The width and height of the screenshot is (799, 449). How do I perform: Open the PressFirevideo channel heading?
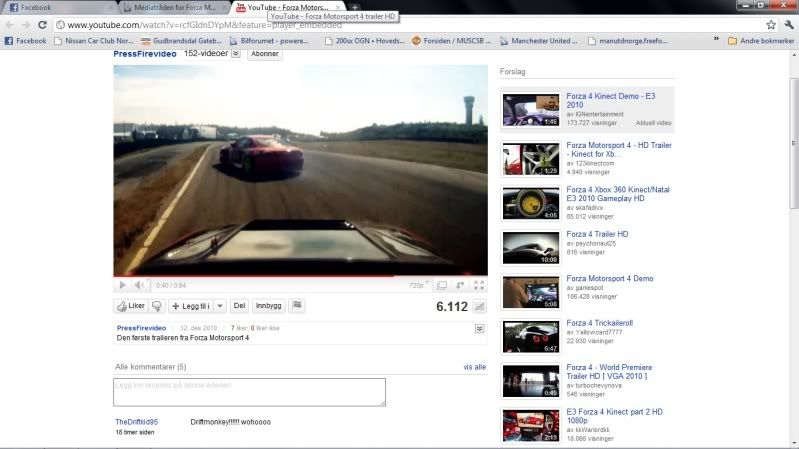click(145, 54)
